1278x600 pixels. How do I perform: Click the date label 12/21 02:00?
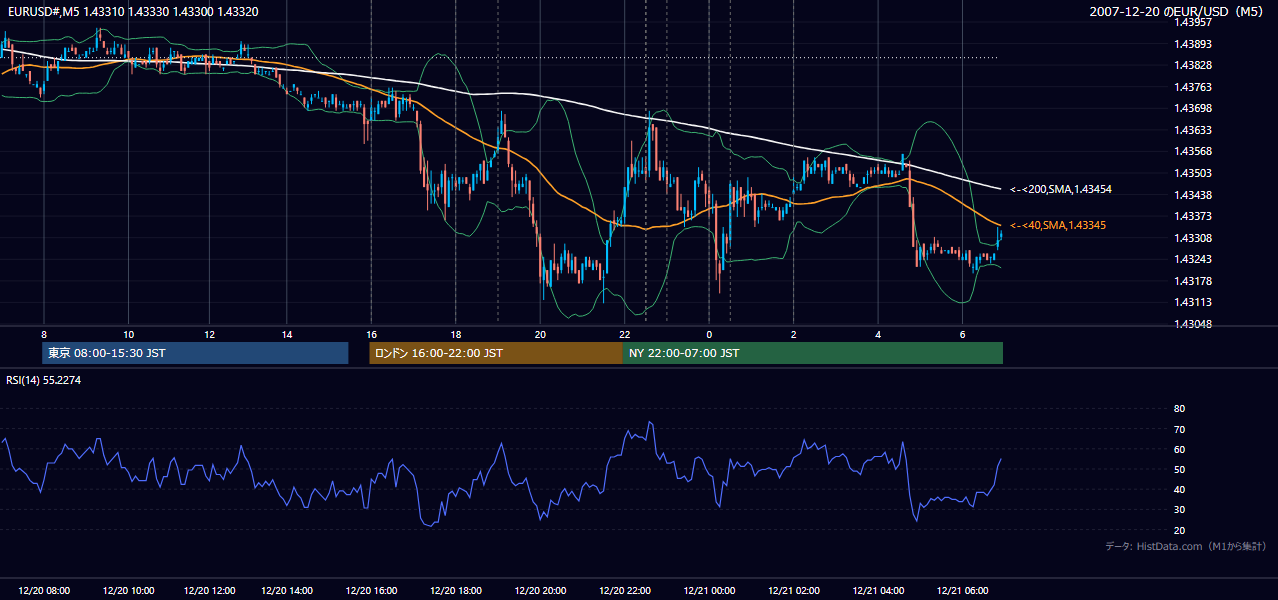click(x=796, y=591)
